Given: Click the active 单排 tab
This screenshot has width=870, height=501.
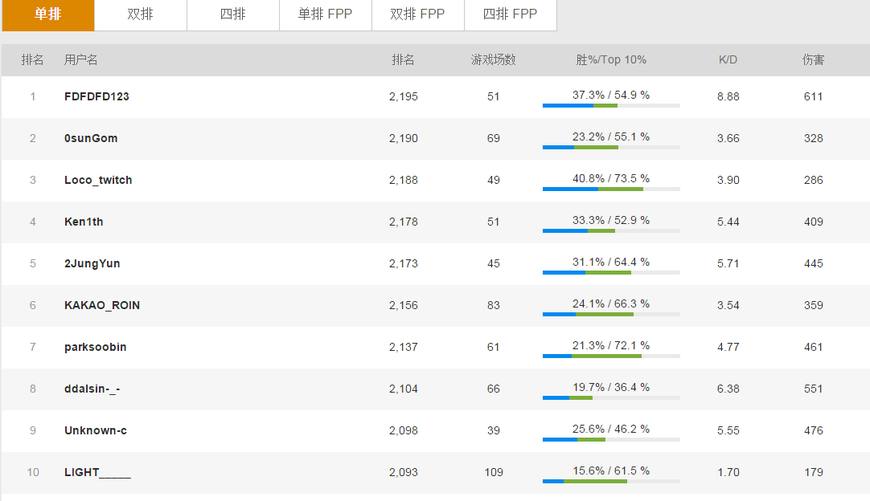Looking at the screenshot, I should coord(48,14).
